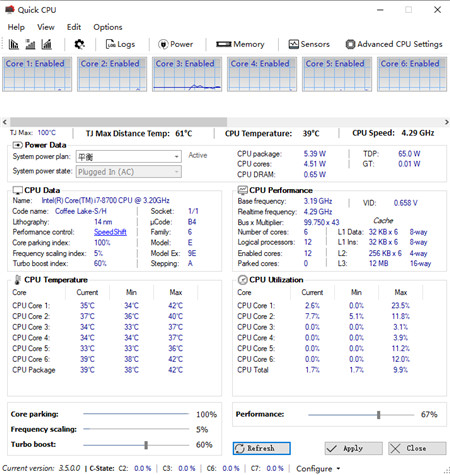Open Advanced CPU Settings

coord(394,44)
